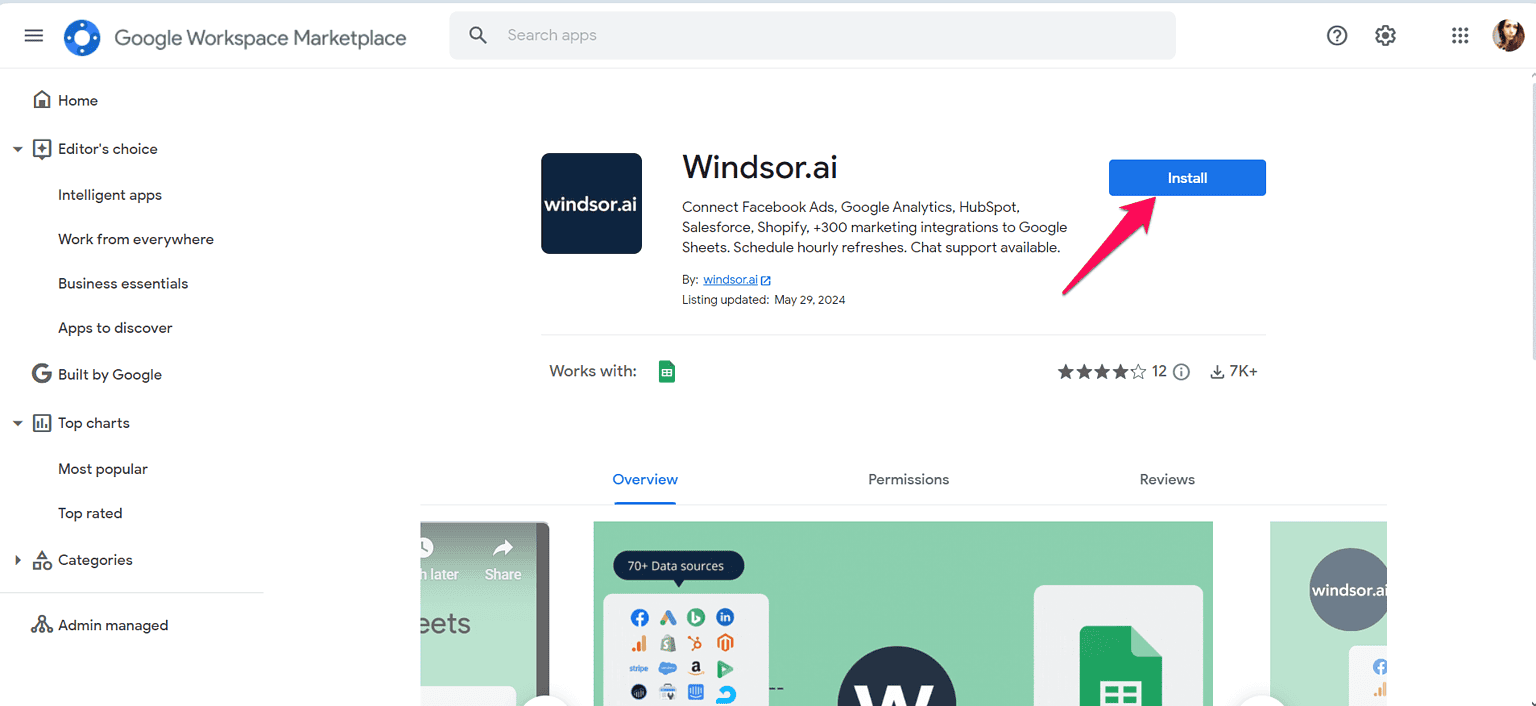This screenshot has height=706, width=1536.
Task: Switch to the Reviews tab
Action: [x=1167, y=480]
